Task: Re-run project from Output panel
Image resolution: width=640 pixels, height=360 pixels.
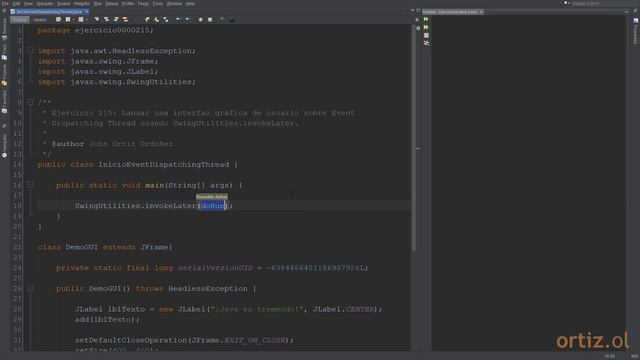Action: tap(426, 19)
